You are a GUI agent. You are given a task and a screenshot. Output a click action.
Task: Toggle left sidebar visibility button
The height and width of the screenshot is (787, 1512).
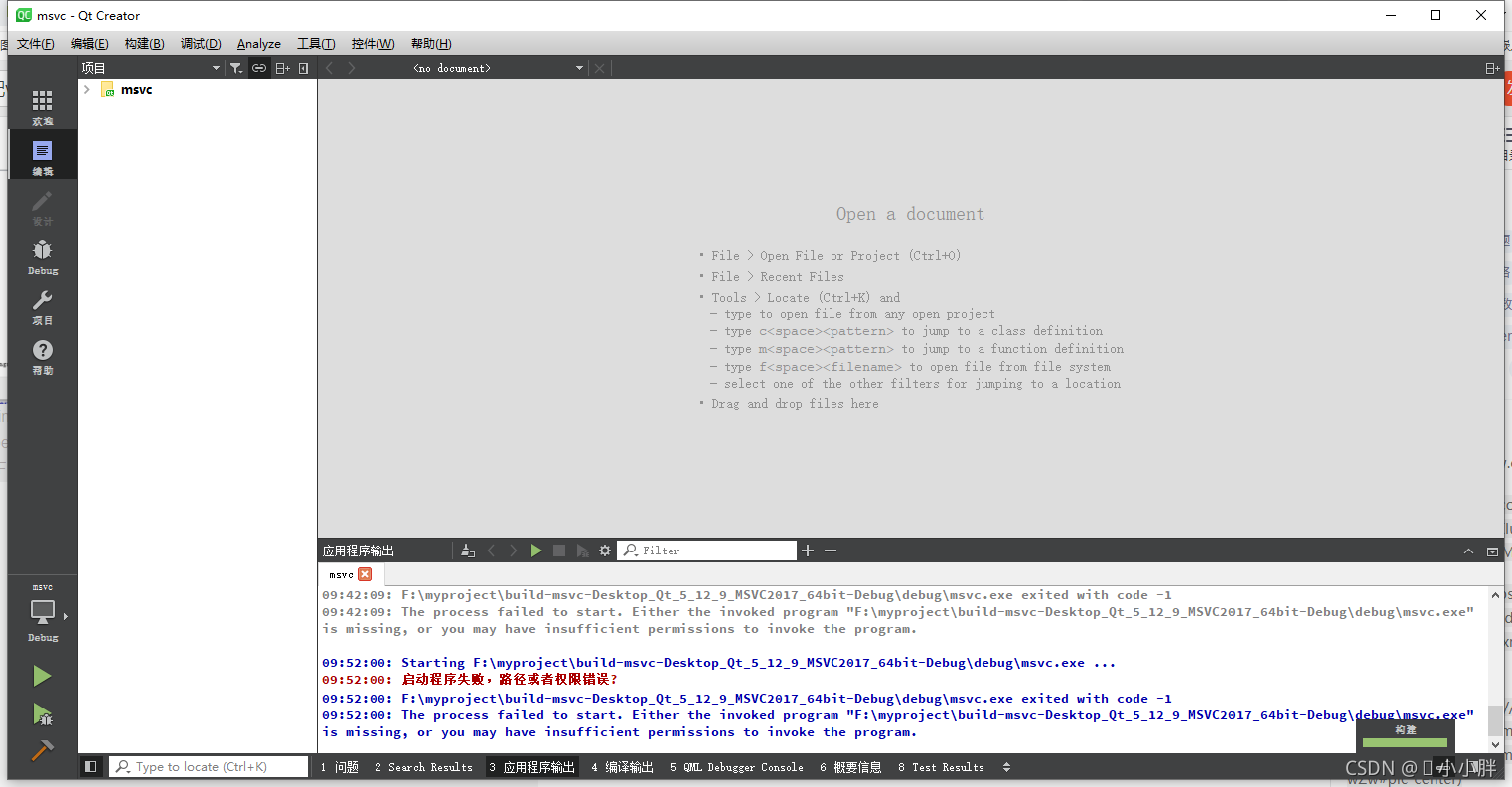(x=91, y=767)
